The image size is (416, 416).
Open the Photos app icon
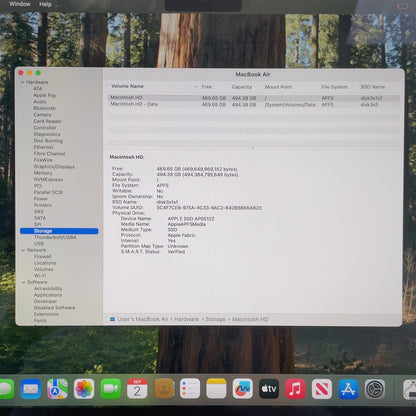tap(84, 389)
